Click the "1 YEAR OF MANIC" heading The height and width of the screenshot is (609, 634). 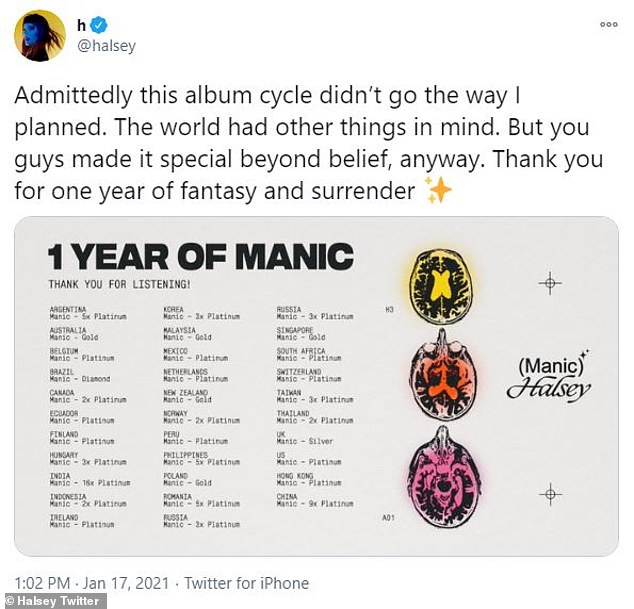coord(201,258)
